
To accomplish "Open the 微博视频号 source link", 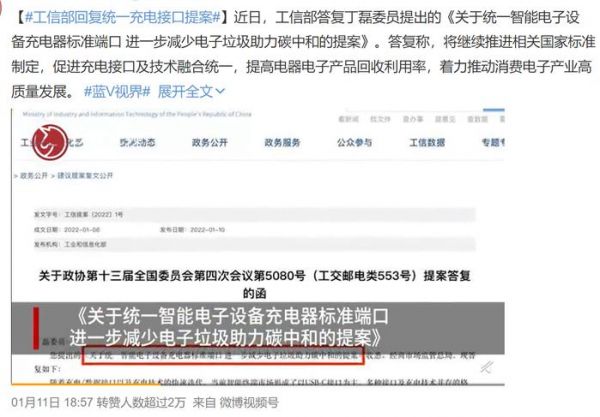I will point(248,402).
